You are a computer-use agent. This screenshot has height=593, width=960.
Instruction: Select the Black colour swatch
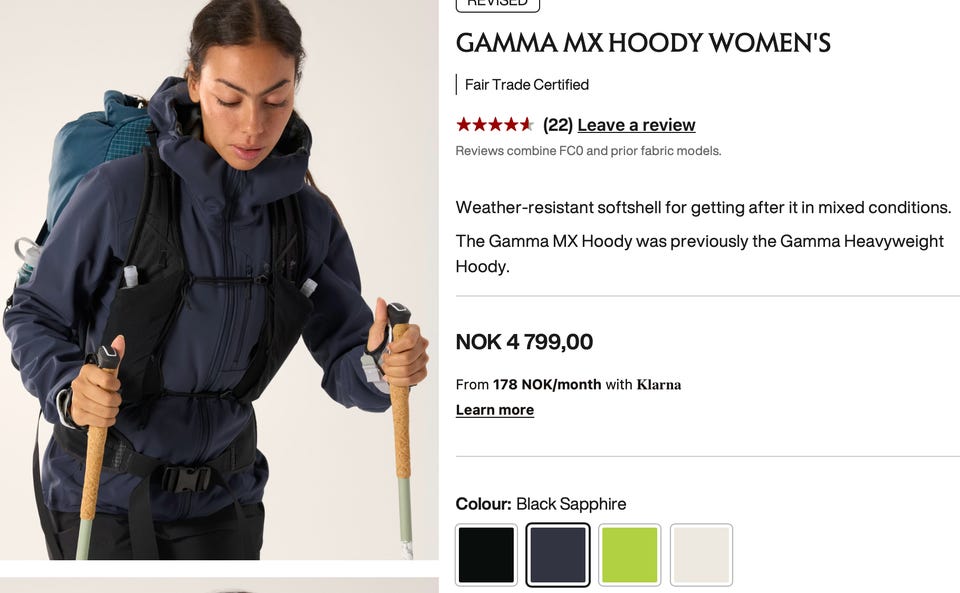pyautogui.click(x=486, y=555)
